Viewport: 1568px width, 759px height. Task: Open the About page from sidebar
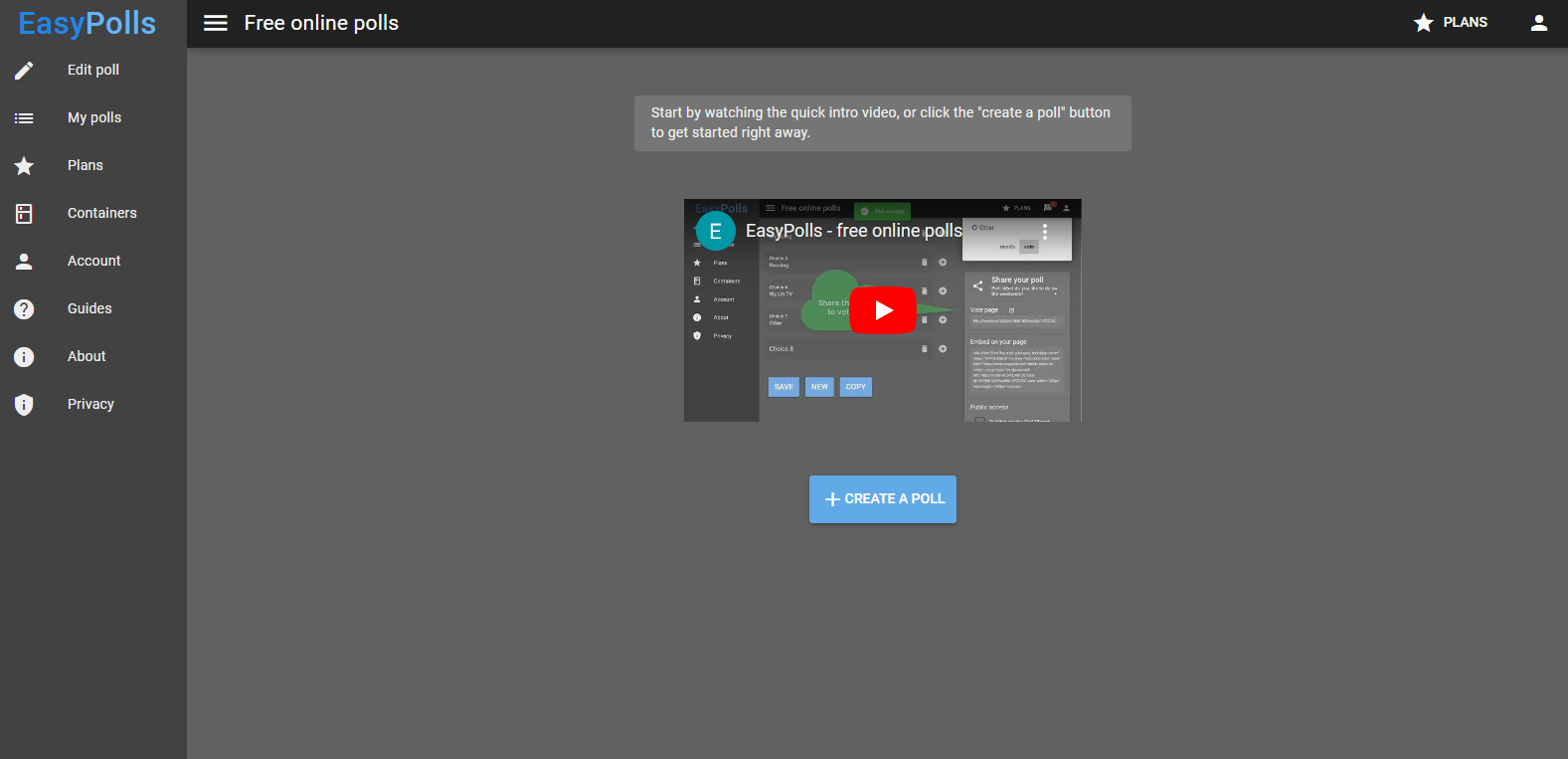click(93, 356)
